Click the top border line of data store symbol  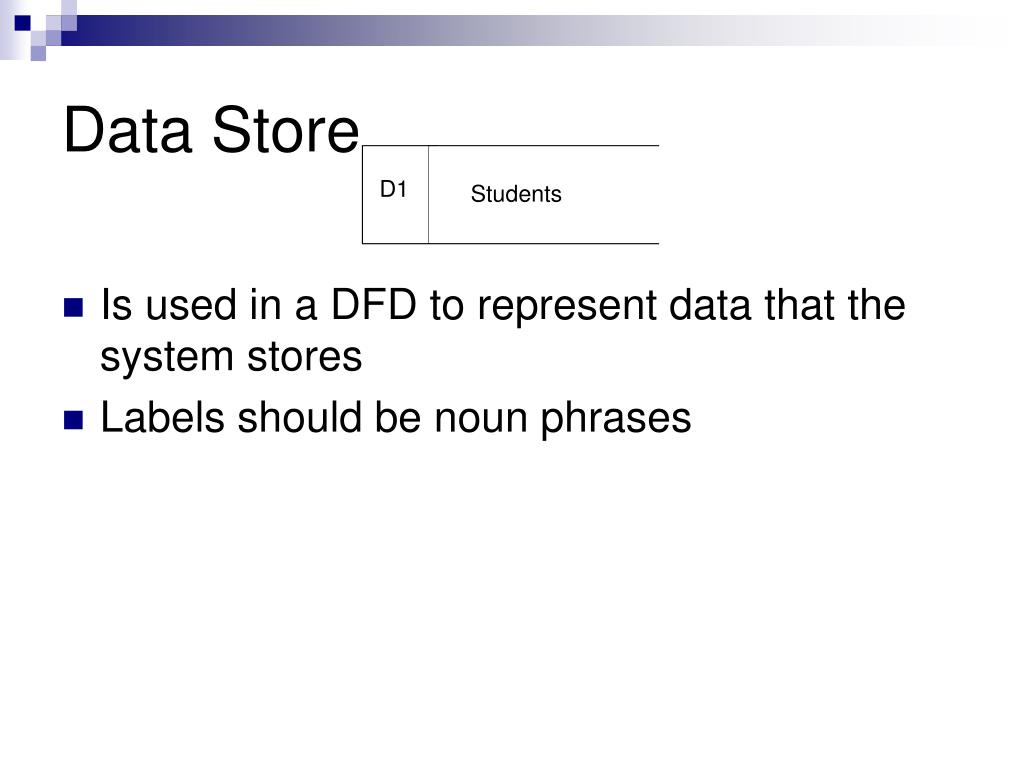click(511, 146)
